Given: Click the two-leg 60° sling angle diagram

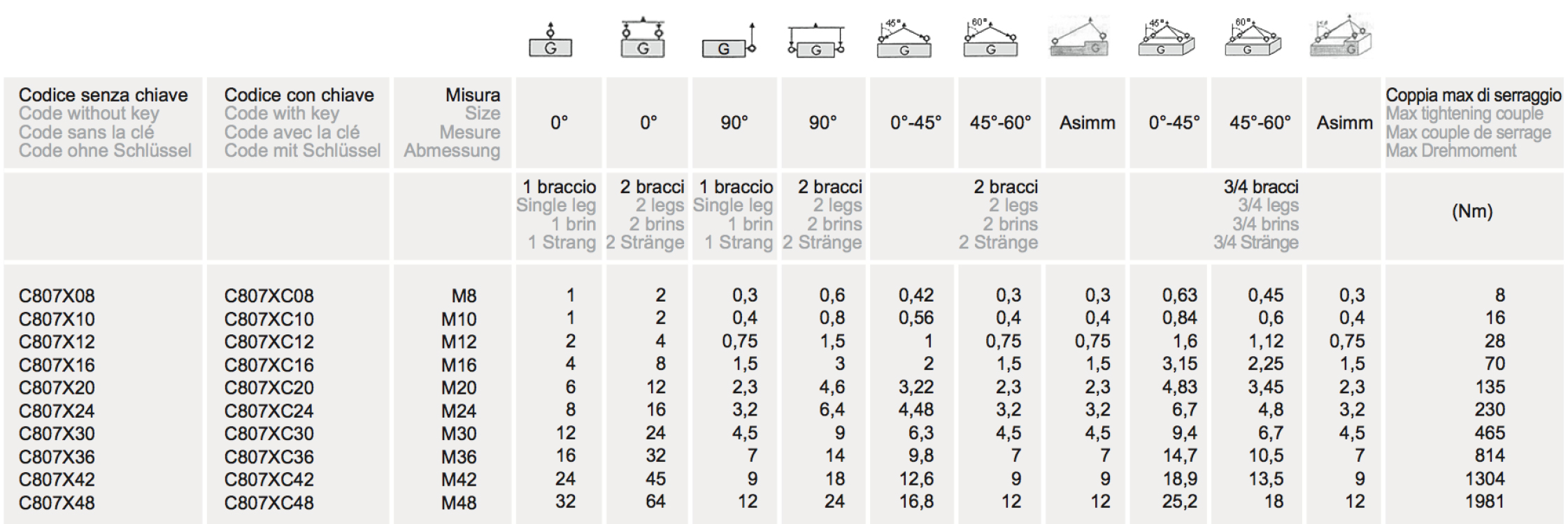Looking at the screenshot, I should pyautogui.click(x=990, y=39).
